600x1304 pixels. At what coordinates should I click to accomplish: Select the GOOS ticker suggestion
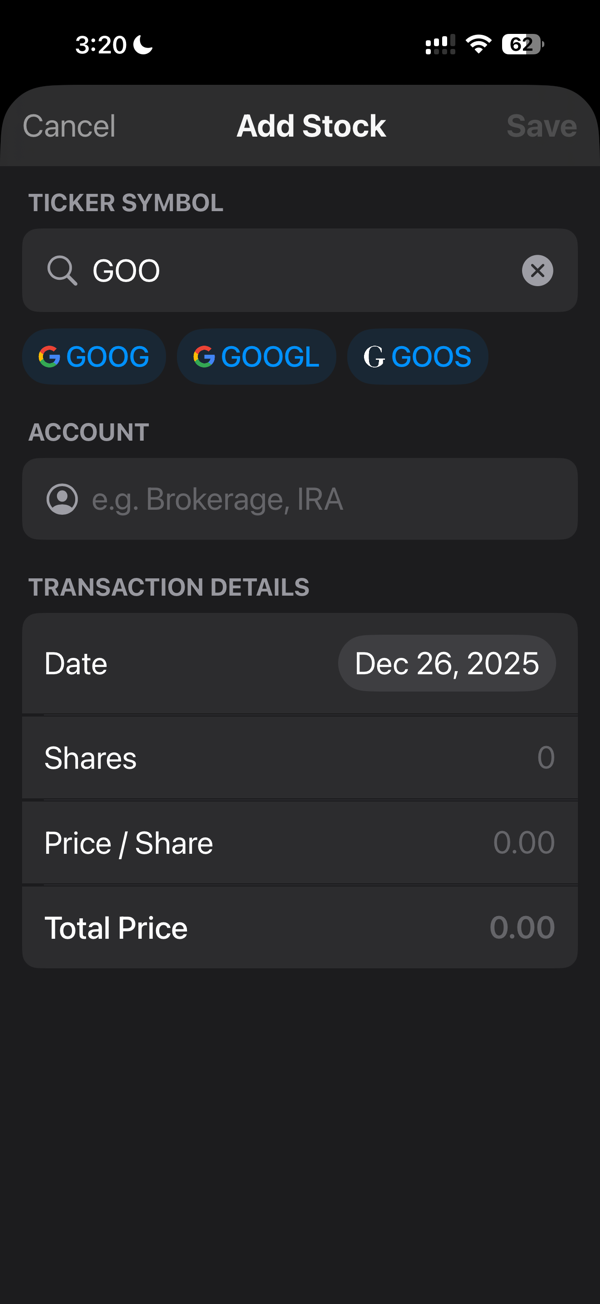pos(417,356)
